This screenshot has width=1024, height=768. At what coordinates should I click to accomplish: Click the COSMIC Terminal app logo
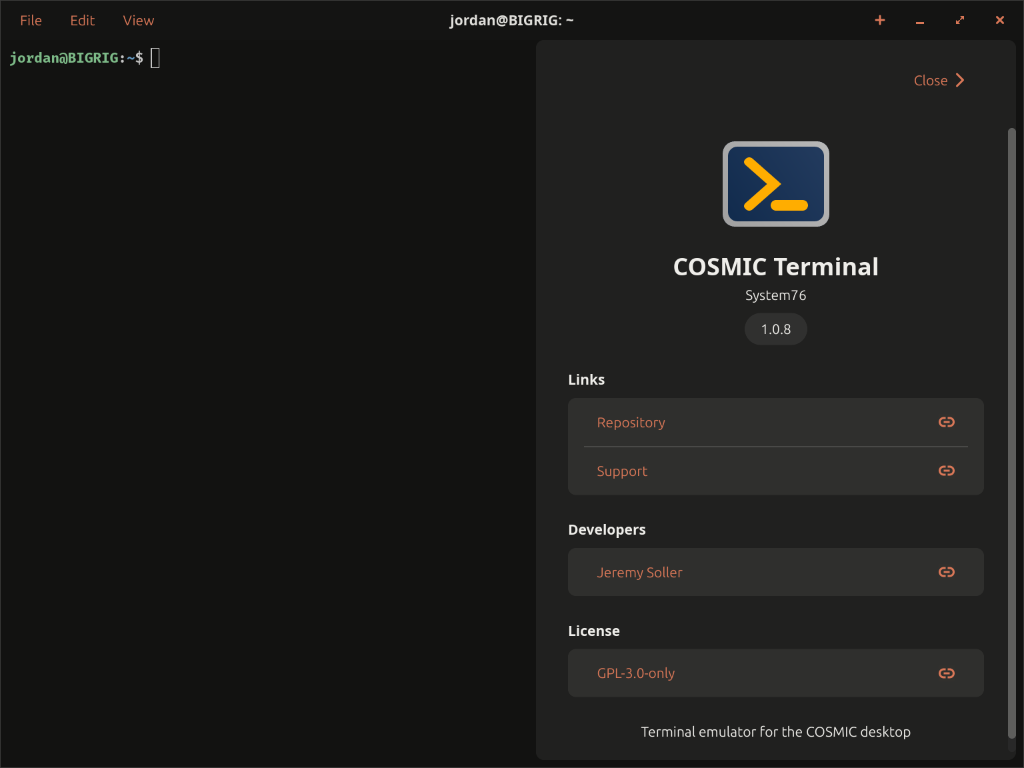coord(776,184)
